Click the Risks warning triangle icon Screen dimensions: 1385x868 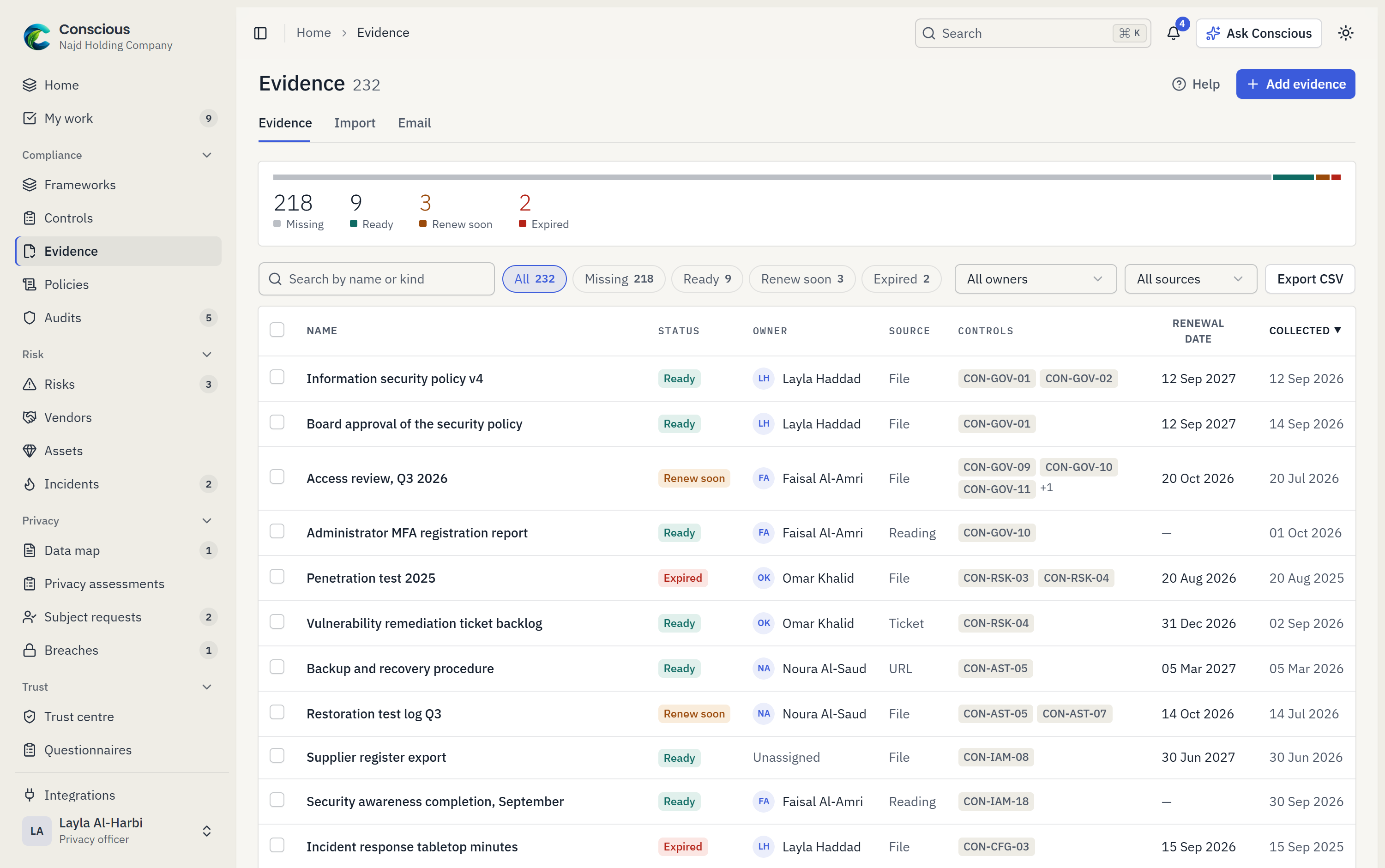click(29, 385)
